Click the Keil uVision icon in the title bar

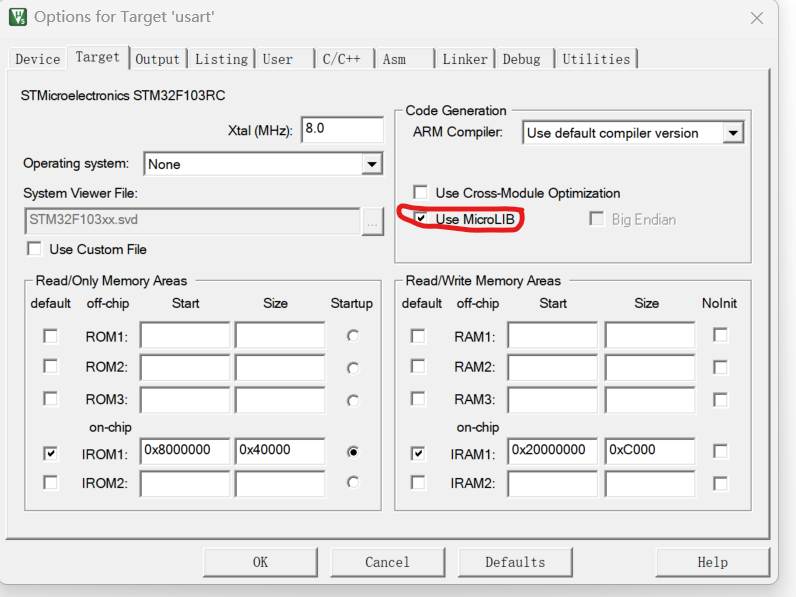tap(18, 17)
